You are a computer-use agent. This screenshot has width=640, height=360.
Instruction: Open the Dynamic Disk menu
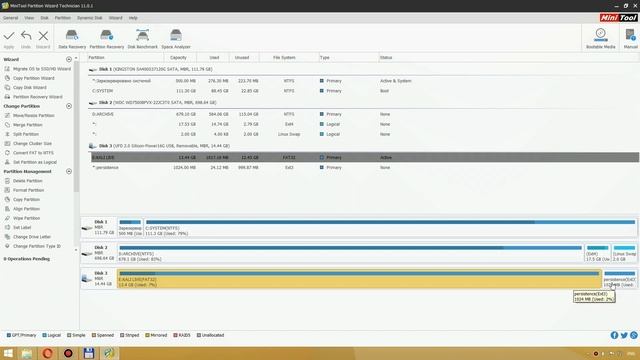pyautogui.click(x=89, y=18)
